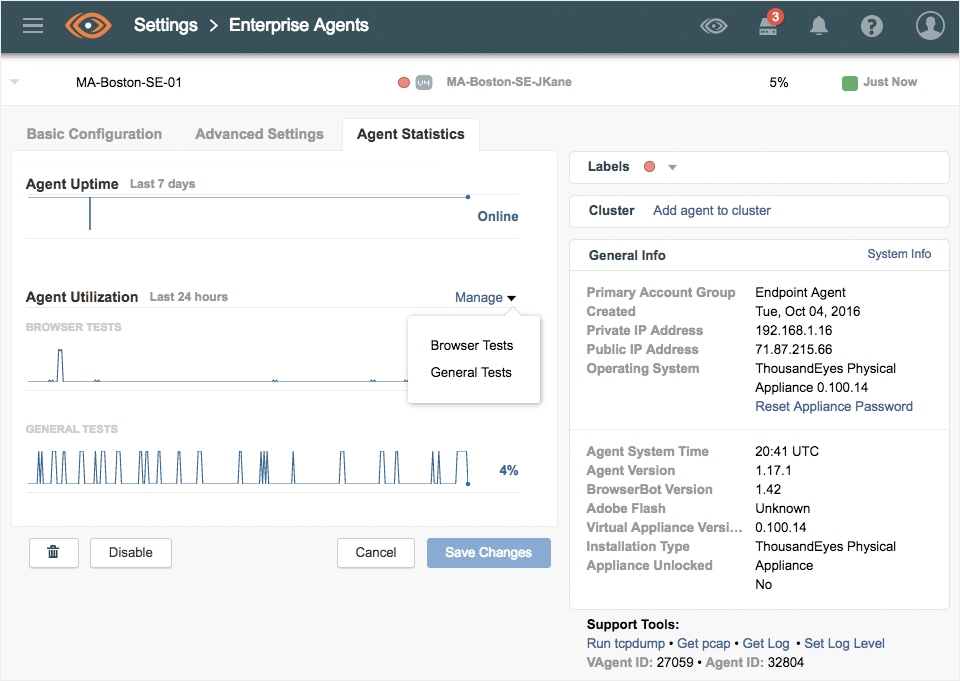Switch to Advanced Settings tab
This screenshot has height=681, width=960.
coord(259,134)
